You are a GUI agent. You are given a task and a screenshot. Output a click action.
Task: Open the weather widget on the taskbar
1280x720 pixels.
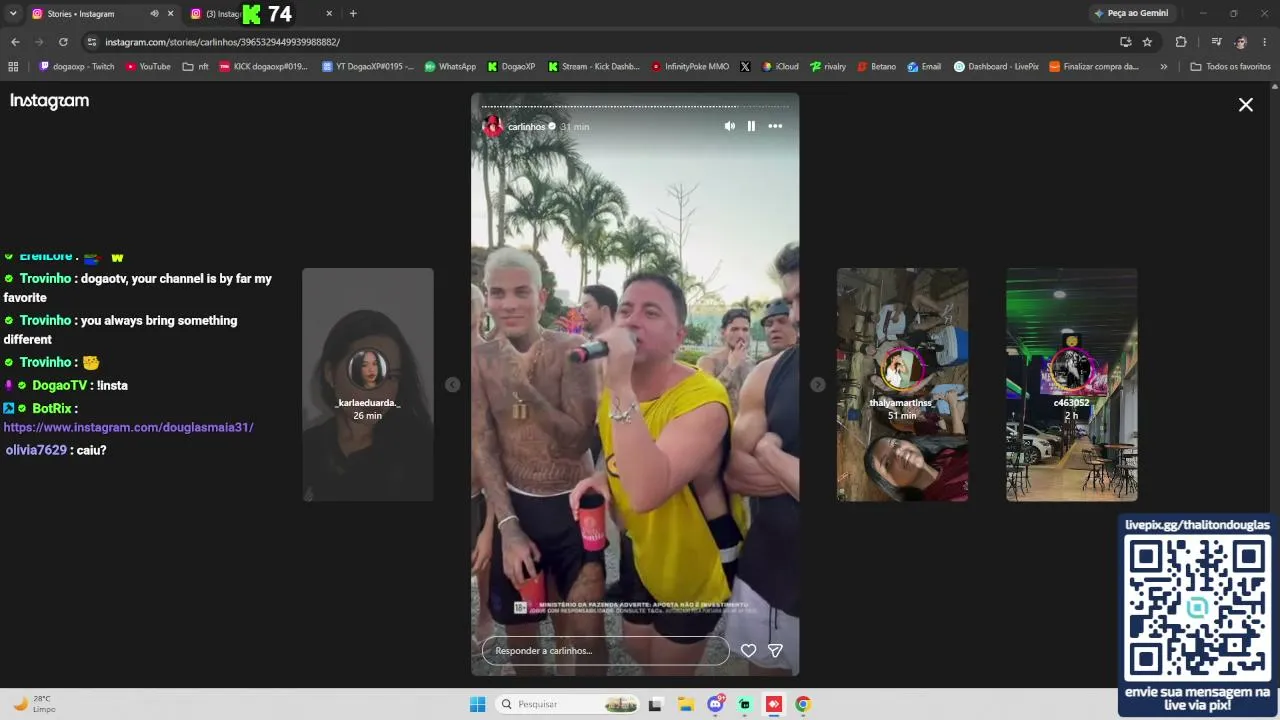click(x=35, y=704)
